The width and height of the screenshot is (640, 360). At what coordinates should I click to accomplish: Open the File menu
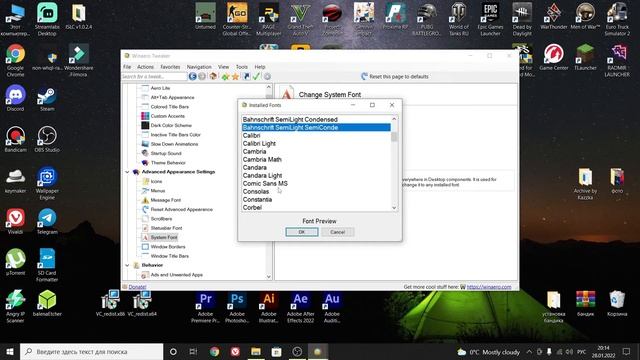[x=127, y=67]
